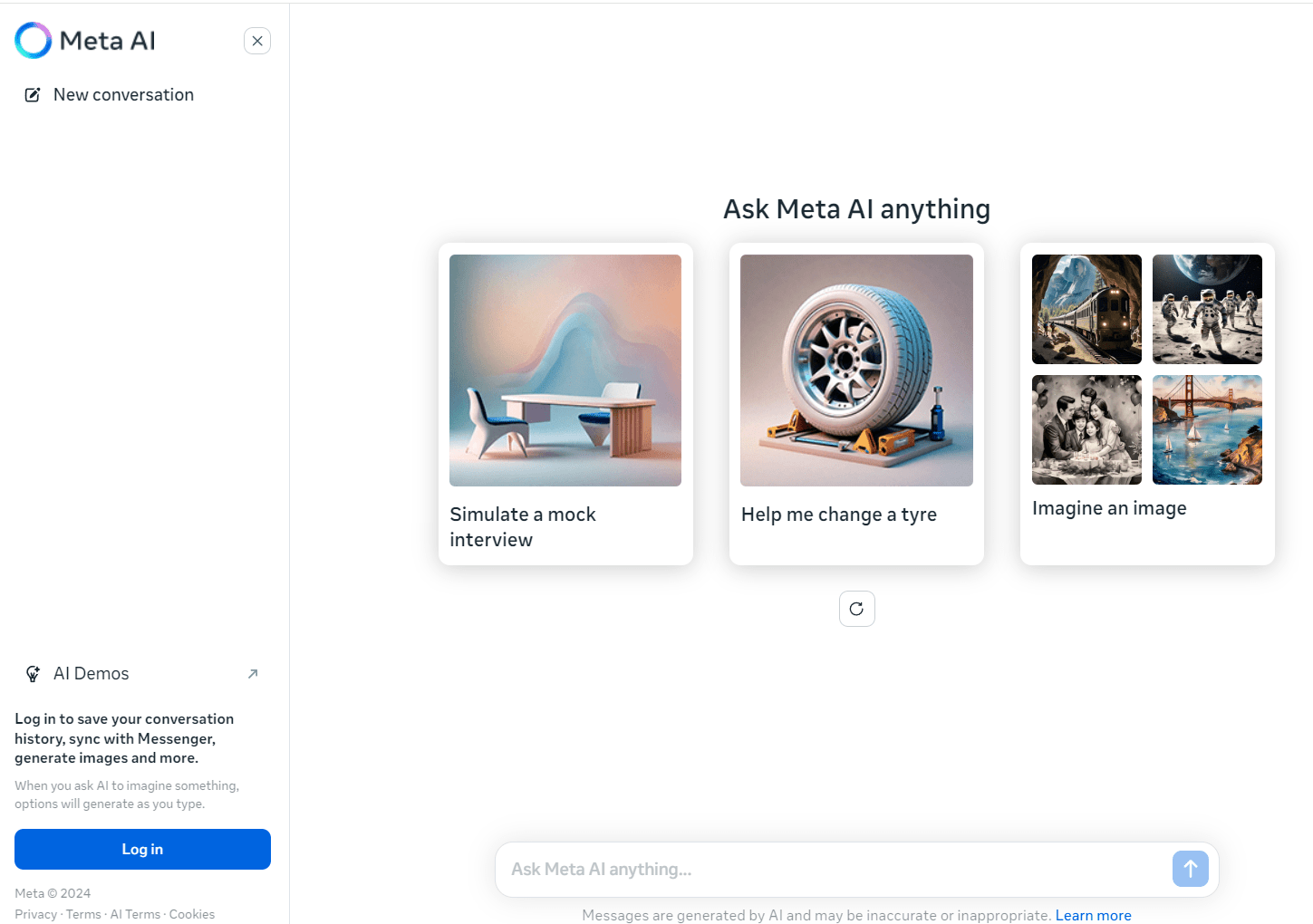Collapse the sidebar with the X button
The width and height of the screenshot is (1313, 924).
[257, 41]
